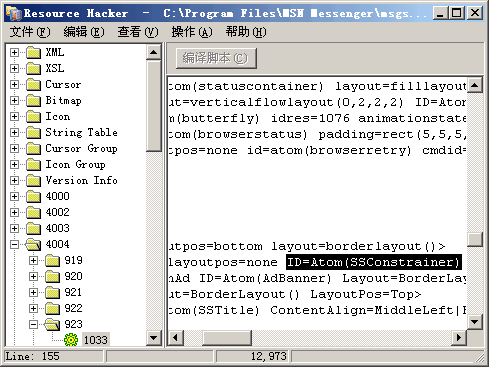Screen dimensions: 489x367
Task: Click the padding=rect script text
Action: 392,134
